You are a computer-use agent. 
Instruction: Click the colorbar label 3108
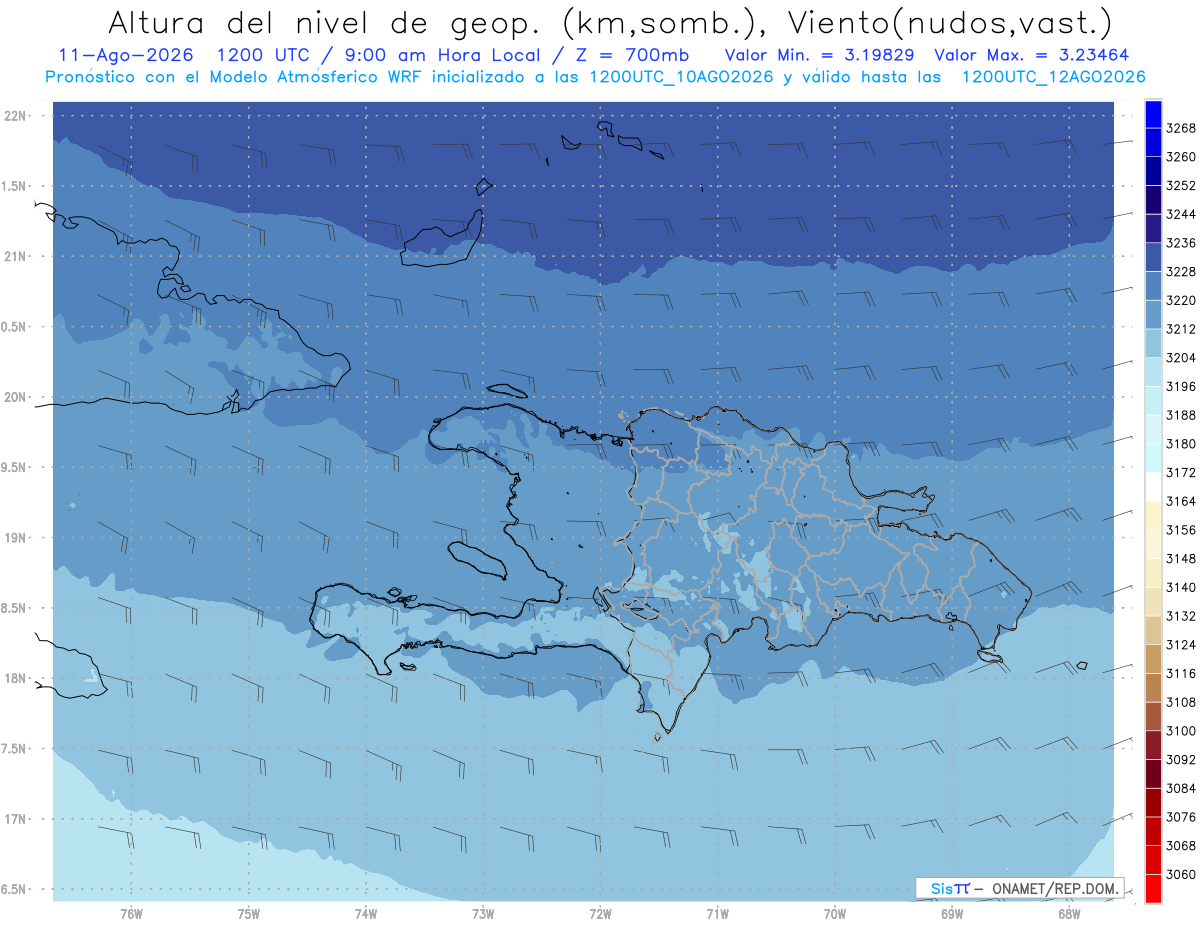click(x=1181, y=702)
